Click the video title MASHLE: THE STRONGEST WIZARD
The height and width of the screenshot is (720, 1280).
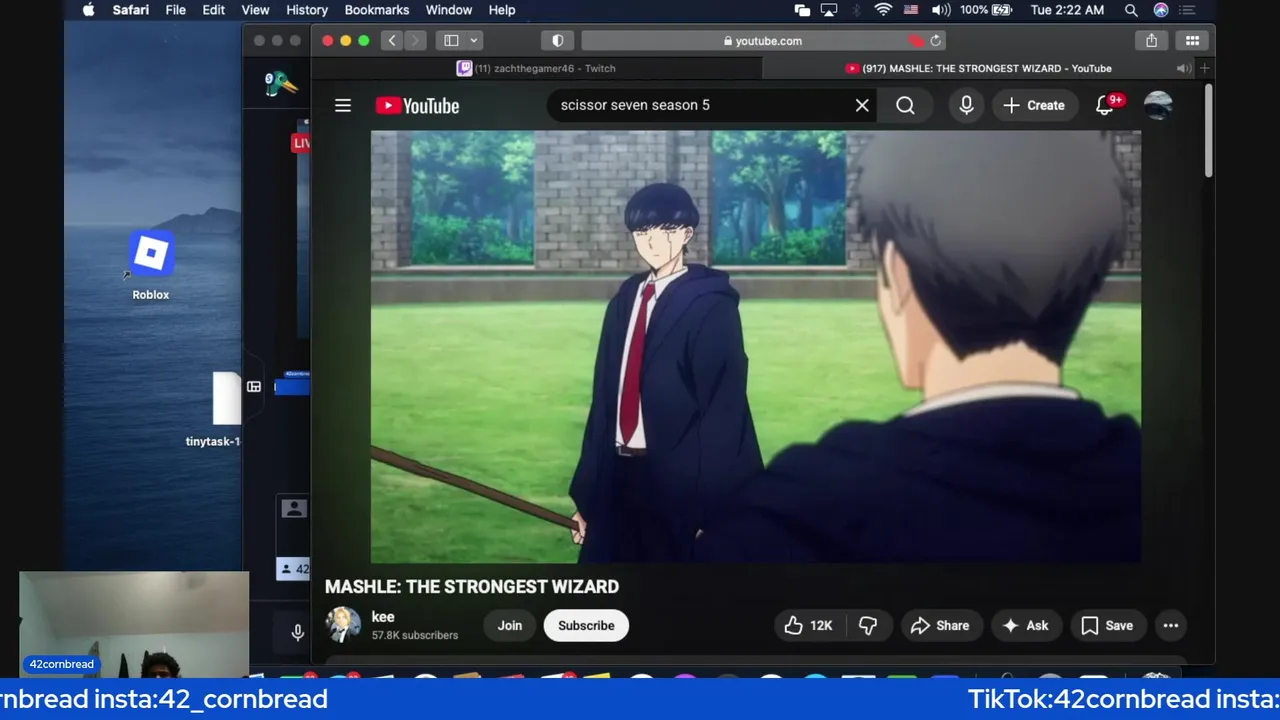[472, 586]
